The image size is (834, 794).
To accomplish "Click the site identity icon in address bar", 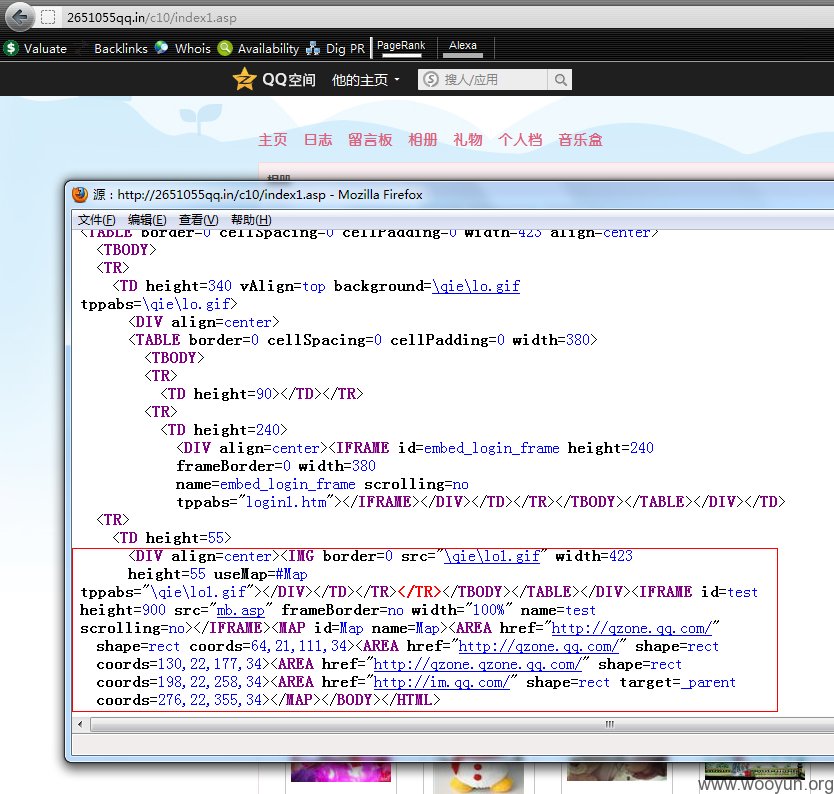I will pos(48,18).
